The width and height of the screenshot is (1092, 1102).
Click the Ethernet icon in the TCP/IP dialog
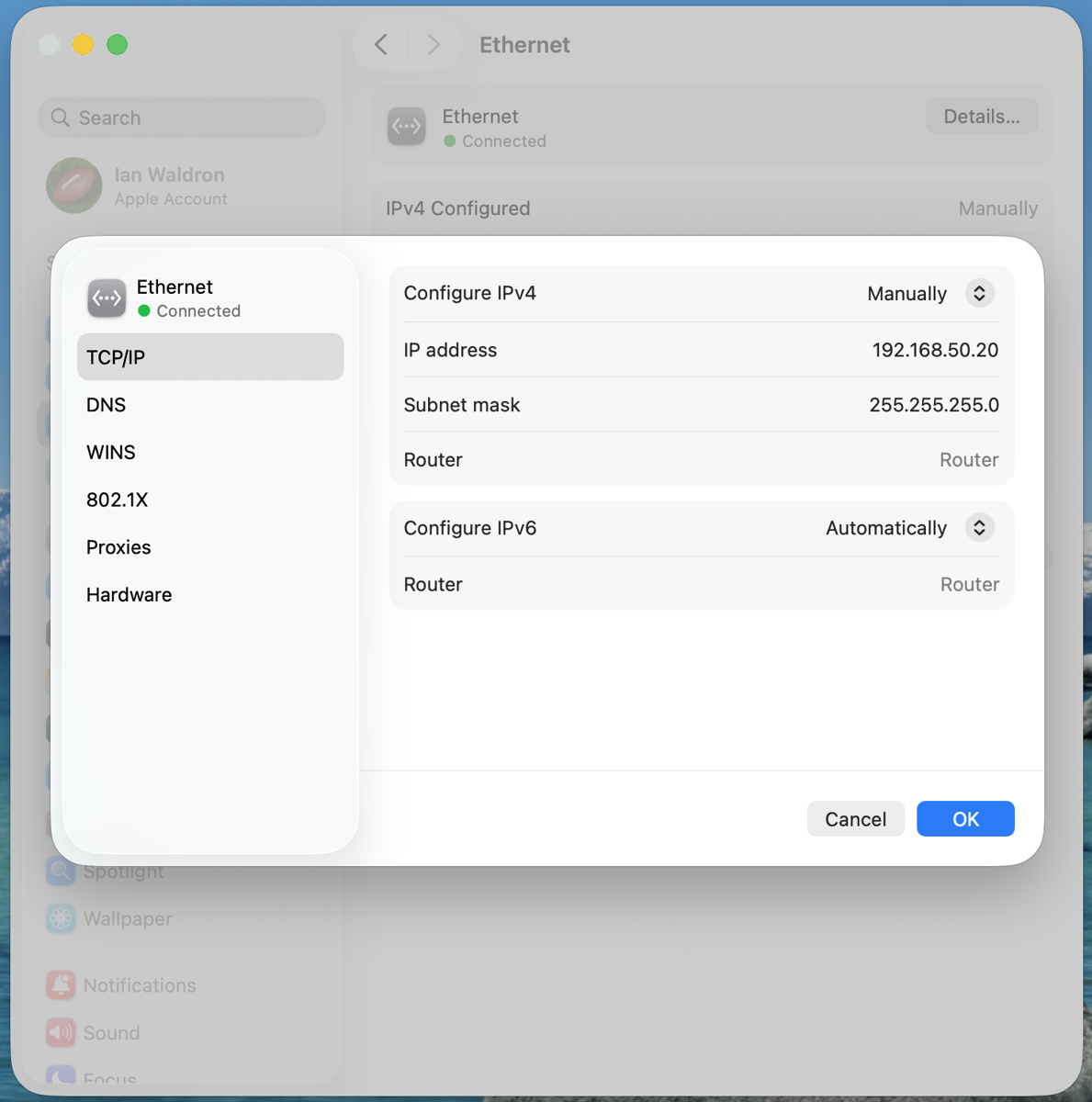point(106,298)
